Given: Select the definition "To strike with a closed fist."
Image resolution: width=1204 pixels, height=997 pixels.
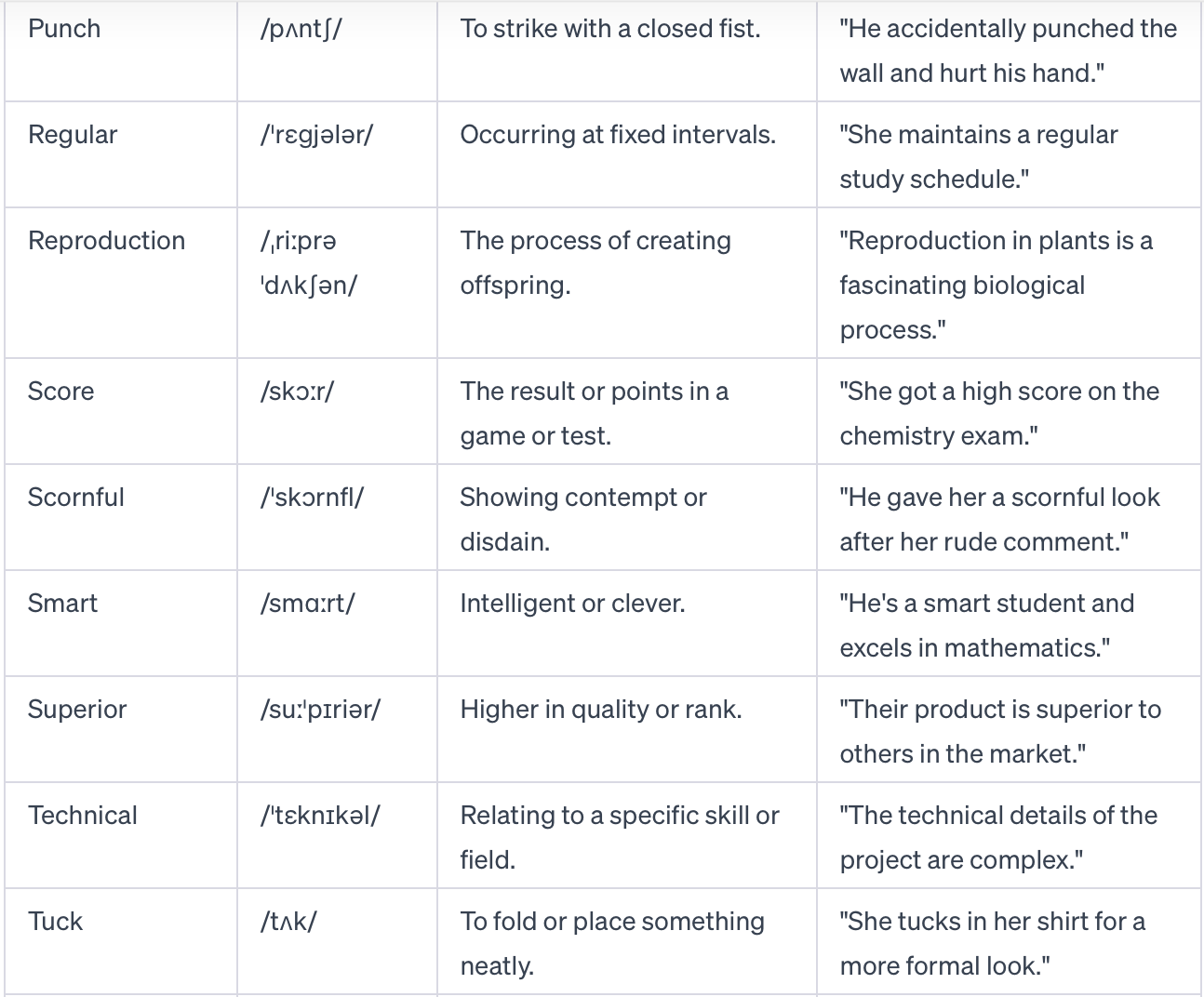Looking at the screenshot, I should (609, 29).
